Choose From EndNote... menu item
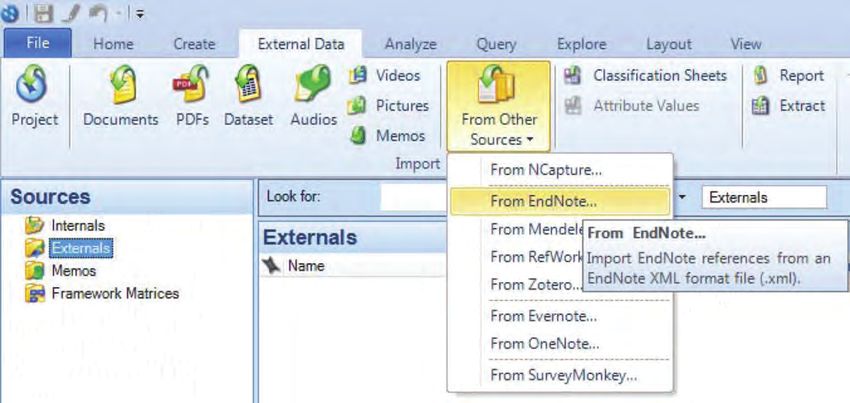 560,201
